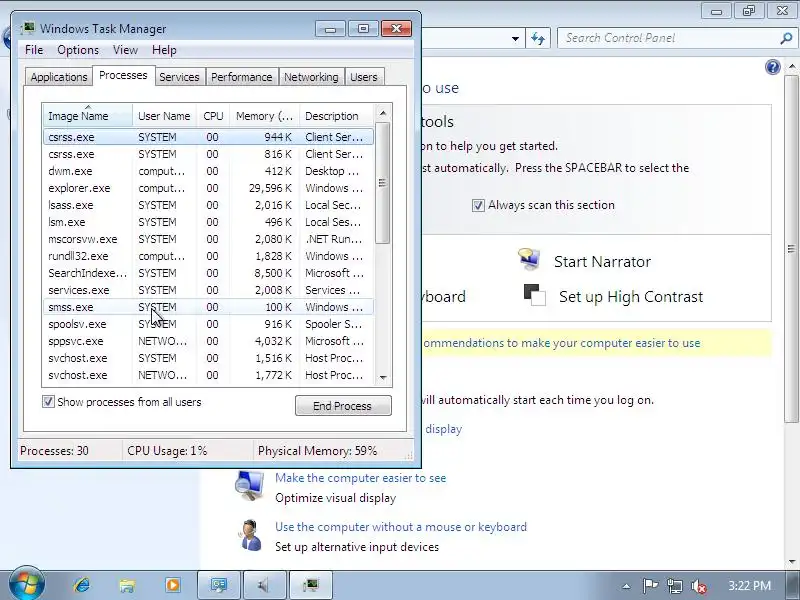Select the spoolsv.exe process row

click(x=208, y=324)
